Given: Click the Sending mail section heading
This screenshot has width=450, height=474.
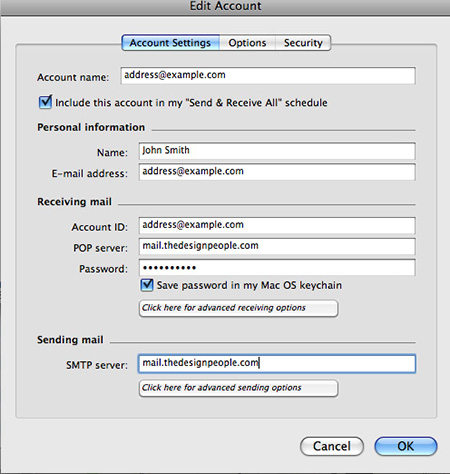Looking at the screenshot, I should tap(70, 340).
